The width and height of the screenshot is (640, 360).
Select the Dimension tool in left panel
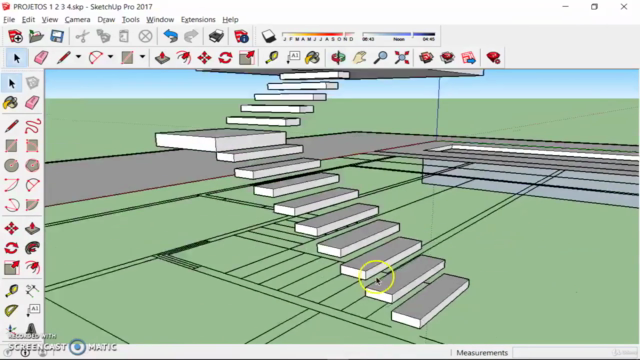coord(32,291)
